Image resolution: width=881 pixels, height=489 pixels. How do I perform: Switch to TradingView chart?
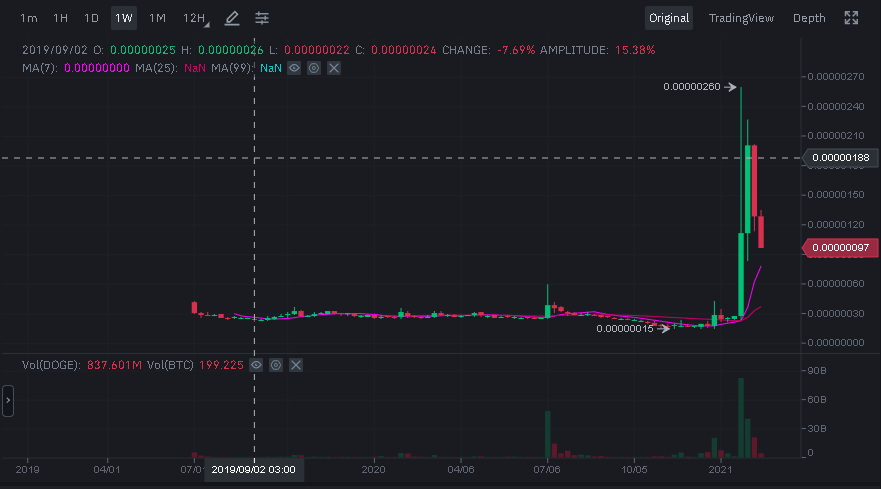pyautogui.click(x=741, y=18)
